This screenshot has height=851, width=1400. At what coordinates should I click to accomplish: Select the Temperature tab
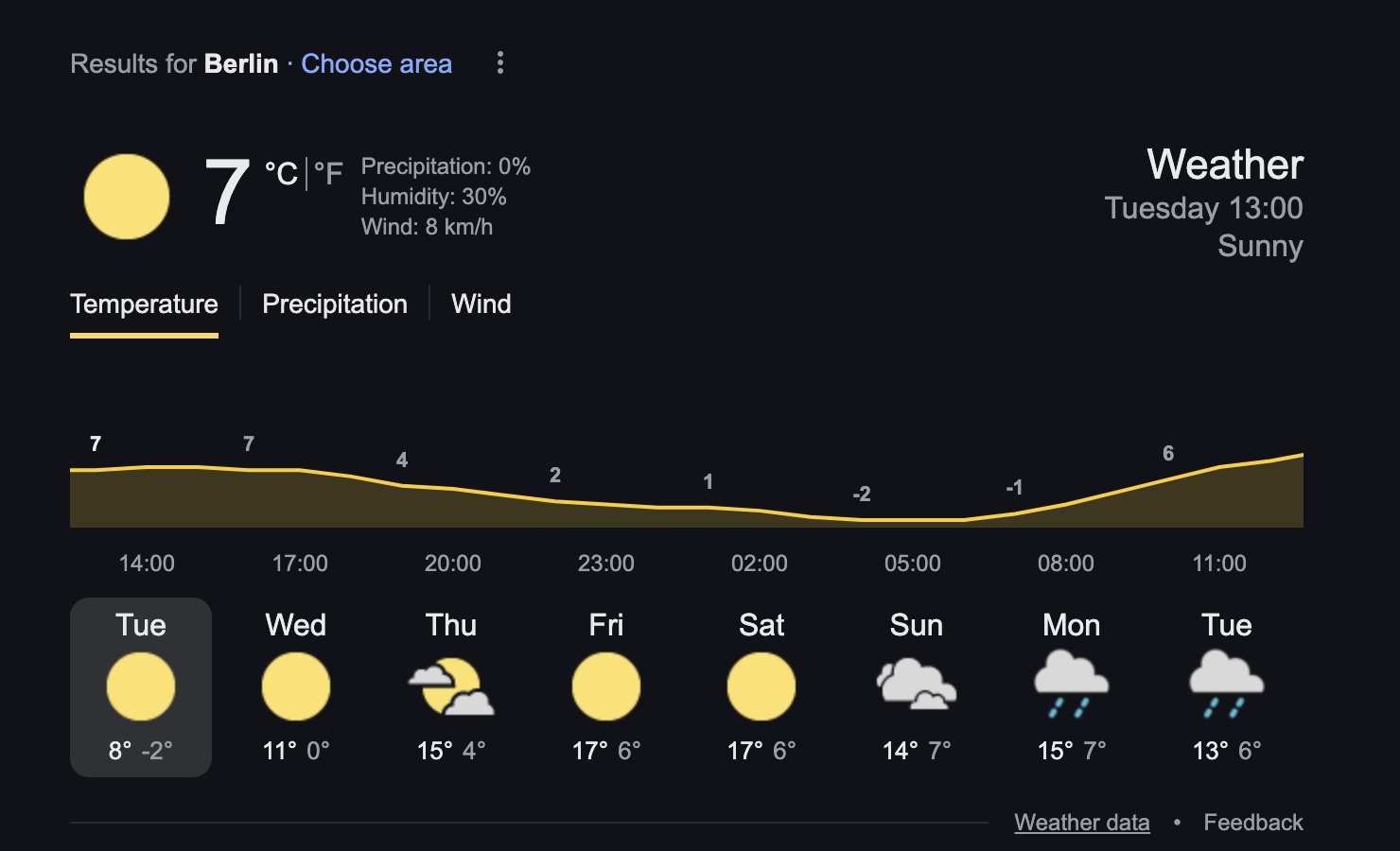point(144,304)
